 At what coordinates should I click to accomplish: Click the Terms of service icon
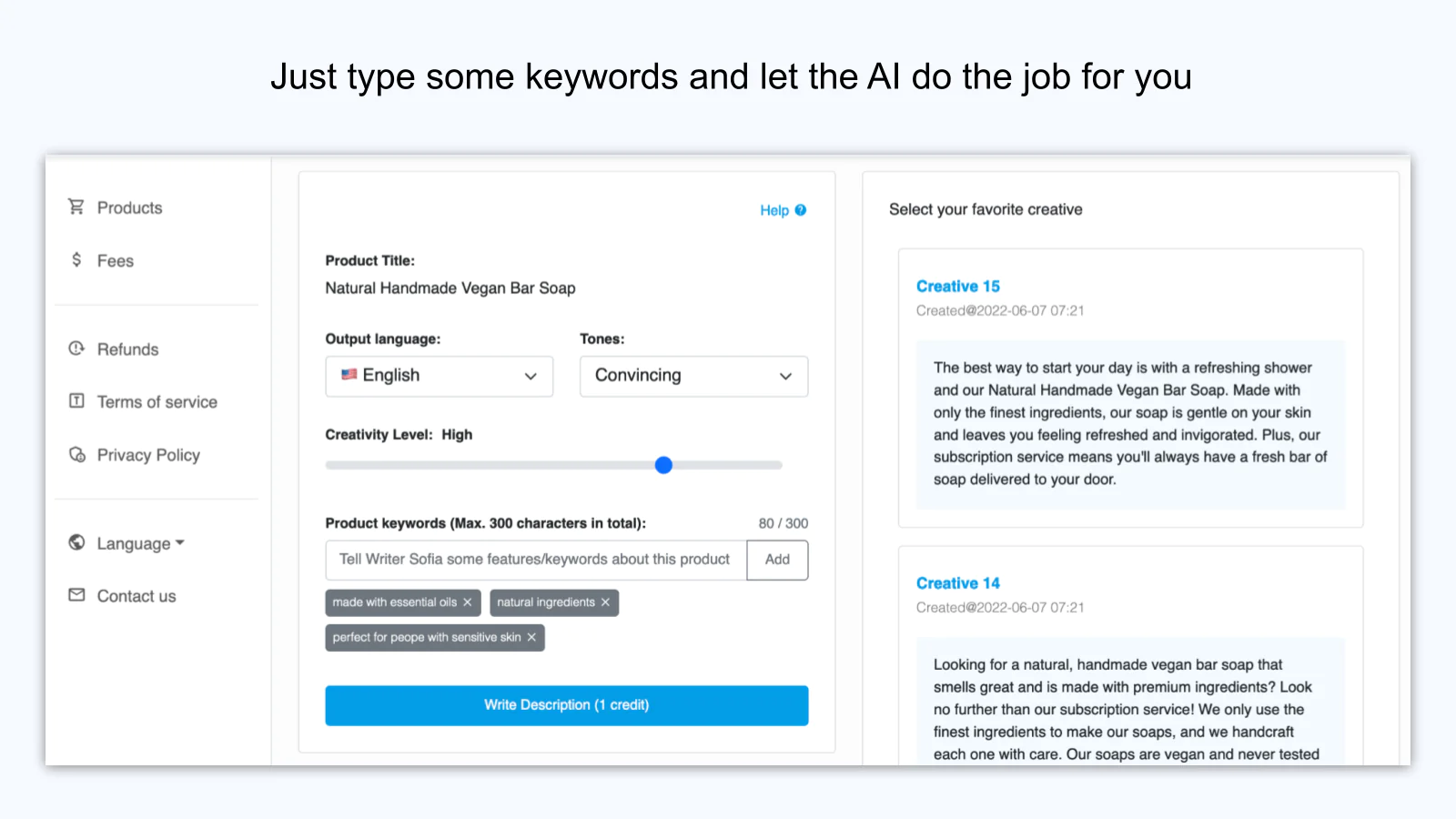[76, 401]
